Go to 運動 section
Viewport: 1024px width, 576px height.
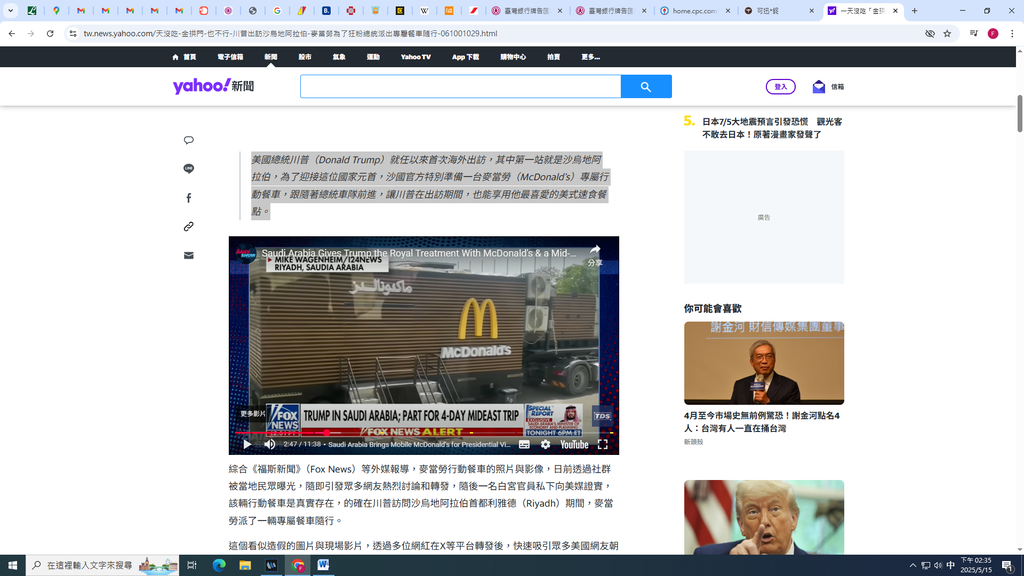[x=373, y=57]
